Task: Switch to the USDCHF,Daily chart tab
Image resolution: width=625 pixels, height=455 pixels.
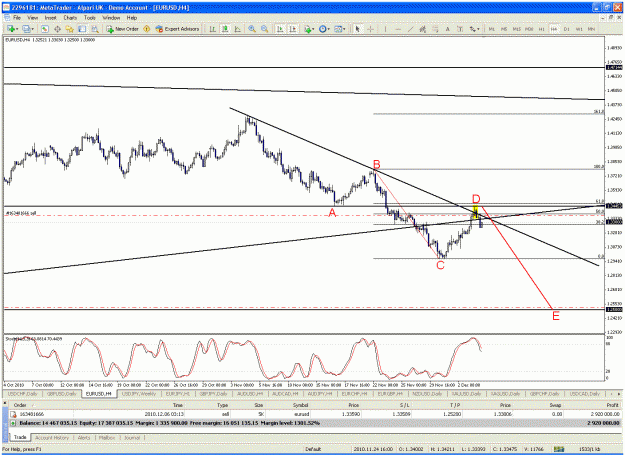Action: click(23, 394)
